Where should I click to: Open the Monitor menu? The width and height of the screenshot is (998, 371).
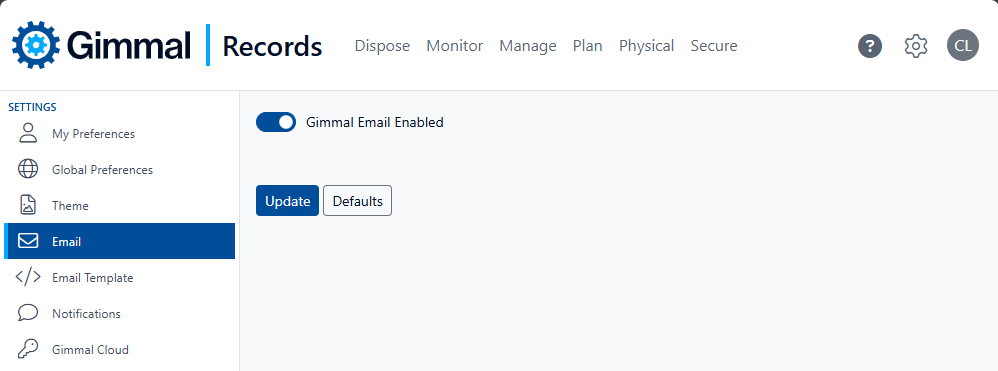(x=454, y=46)
